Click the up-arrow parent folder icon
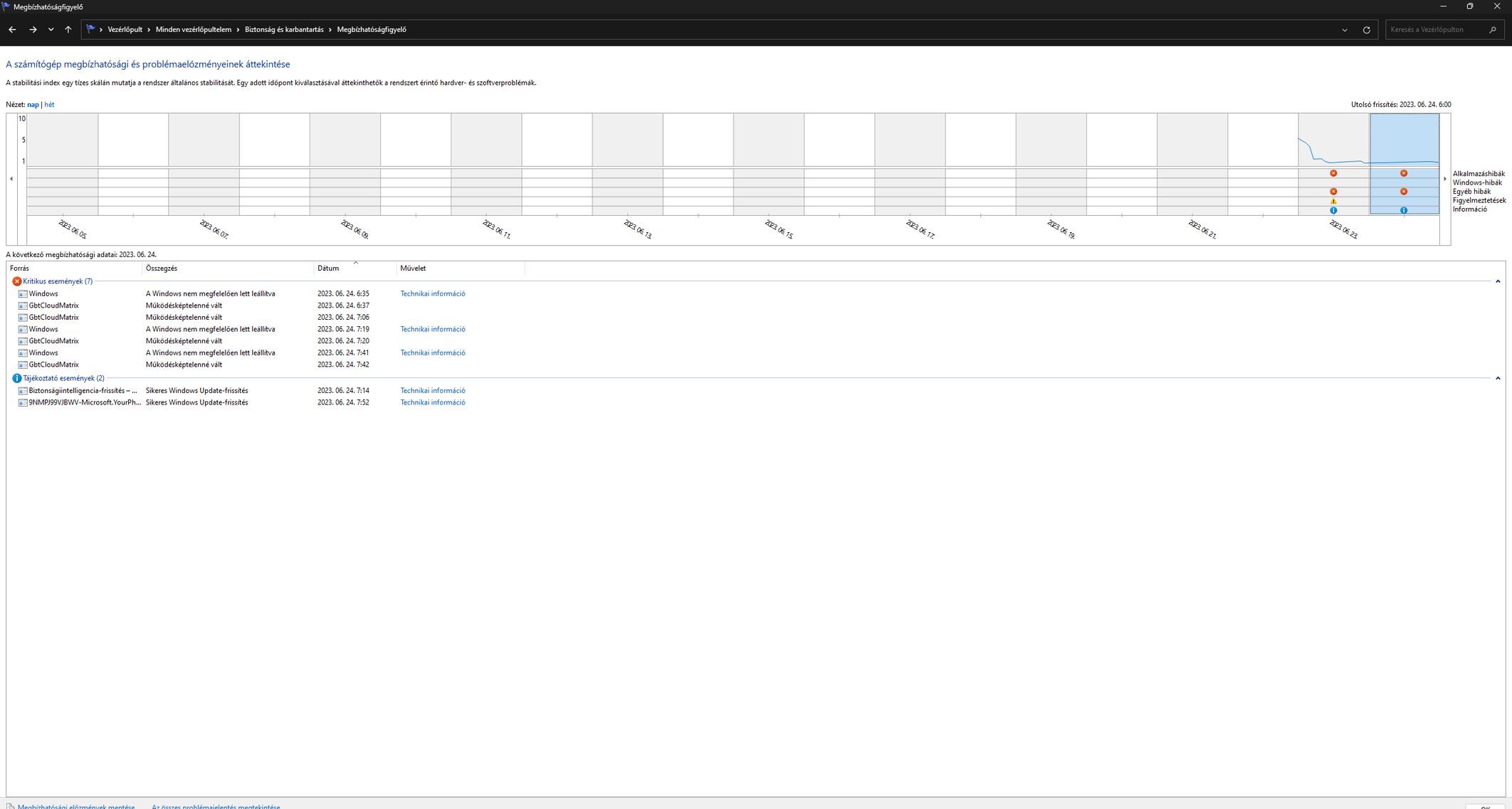1512x809 pixels. click(68, 30)
